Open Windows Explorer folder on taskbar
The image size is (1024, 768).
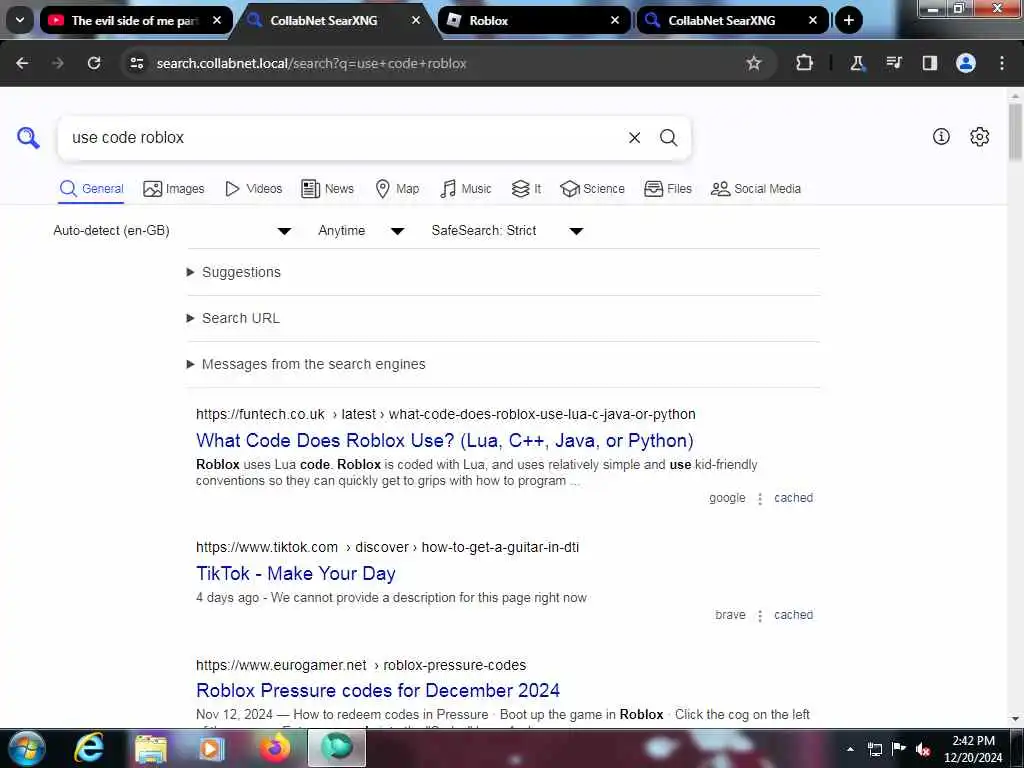coord(151,749)
